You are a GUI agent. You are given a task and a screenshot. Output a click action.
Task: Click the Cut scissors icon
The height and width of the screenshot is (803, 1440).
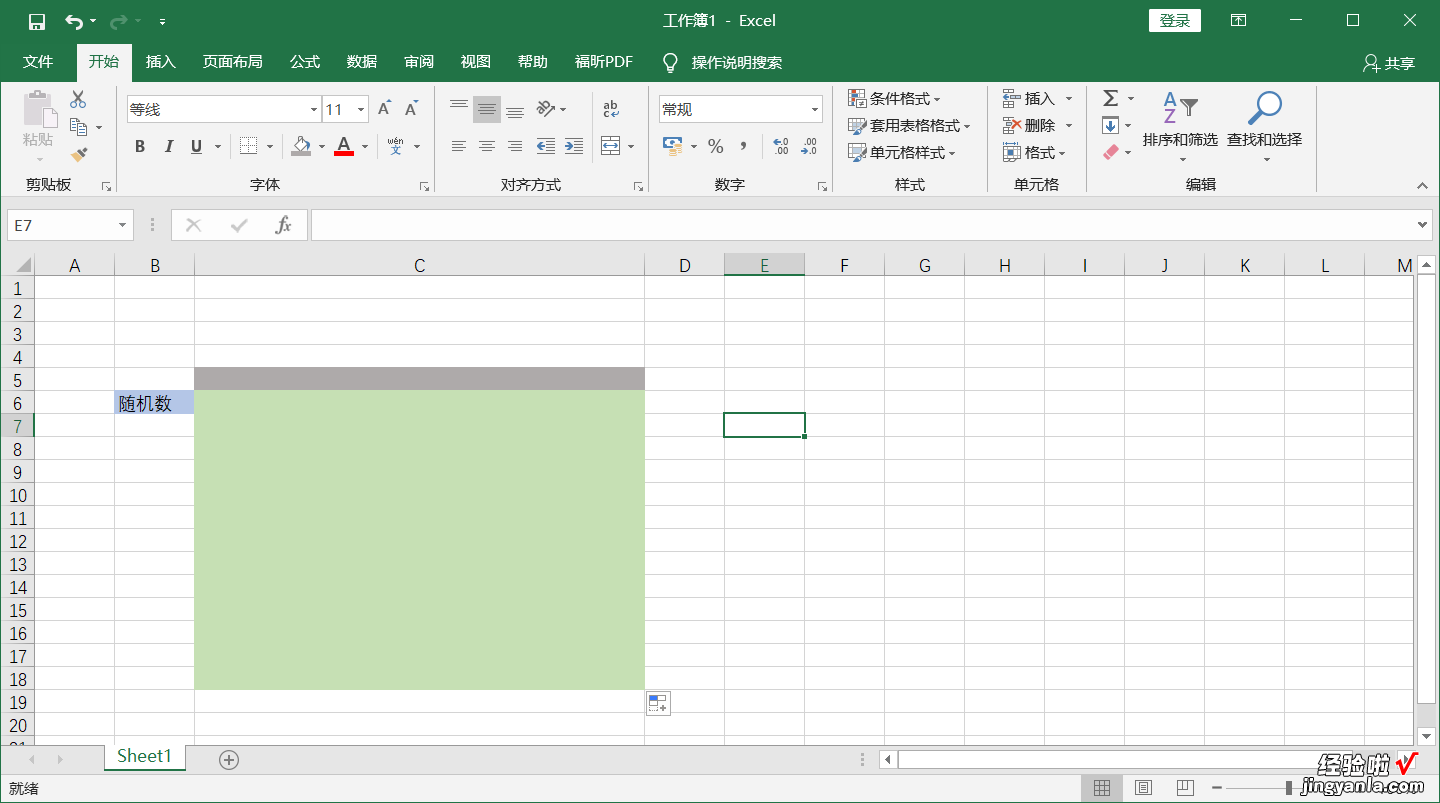78,99
